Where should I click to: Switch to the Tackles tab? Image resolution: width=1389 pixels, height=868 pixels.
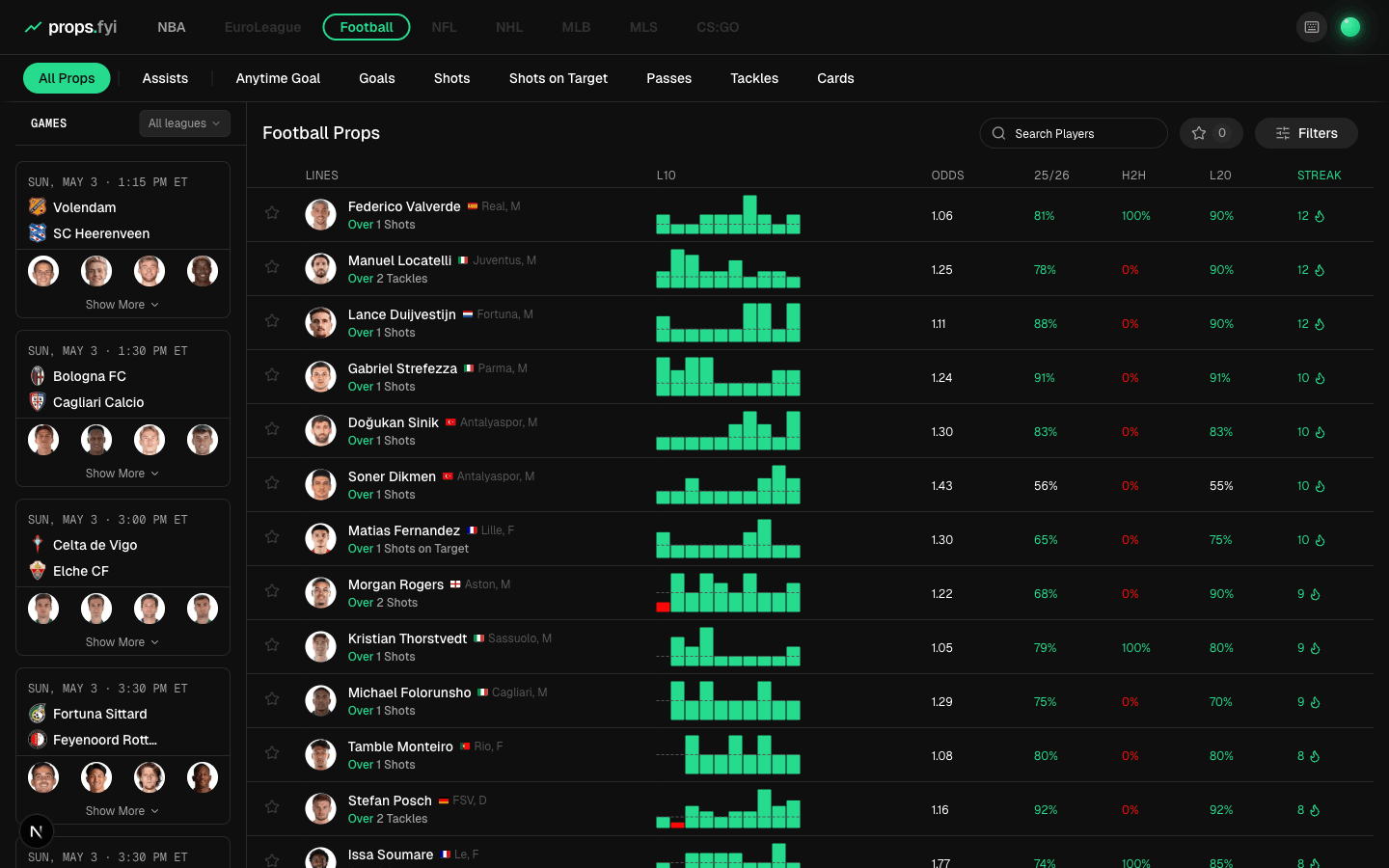tap(754, 78)
